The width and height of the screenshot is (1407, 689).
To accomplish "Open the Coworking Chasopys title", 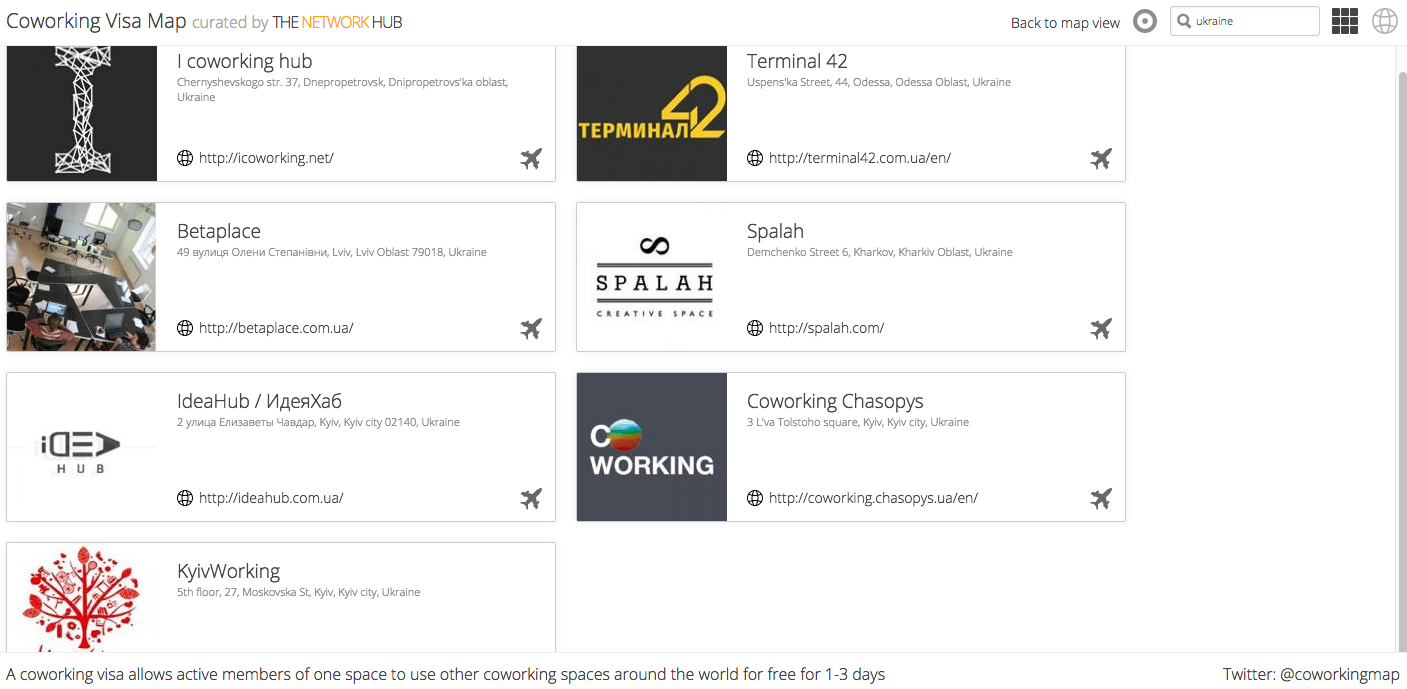I will (835, 401).
